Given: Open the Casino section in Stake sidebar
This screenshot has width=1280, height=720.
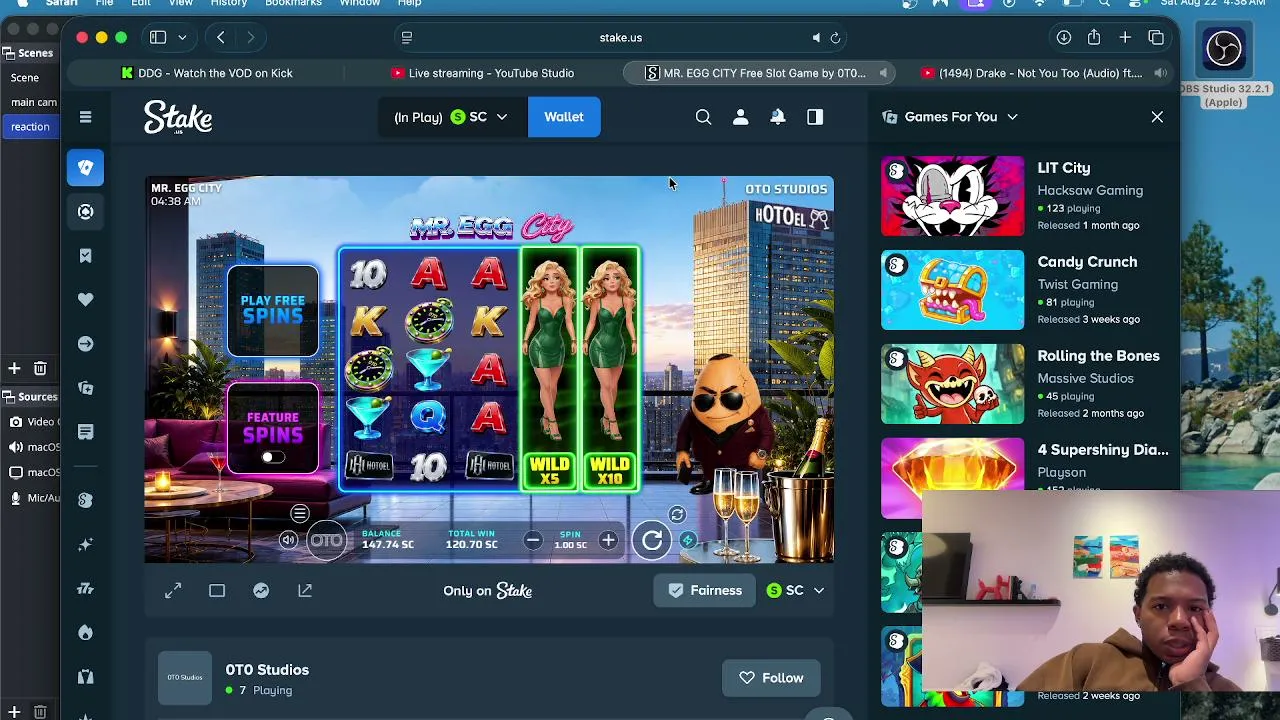Looking at the screenshot, I should tap(85, 168).
